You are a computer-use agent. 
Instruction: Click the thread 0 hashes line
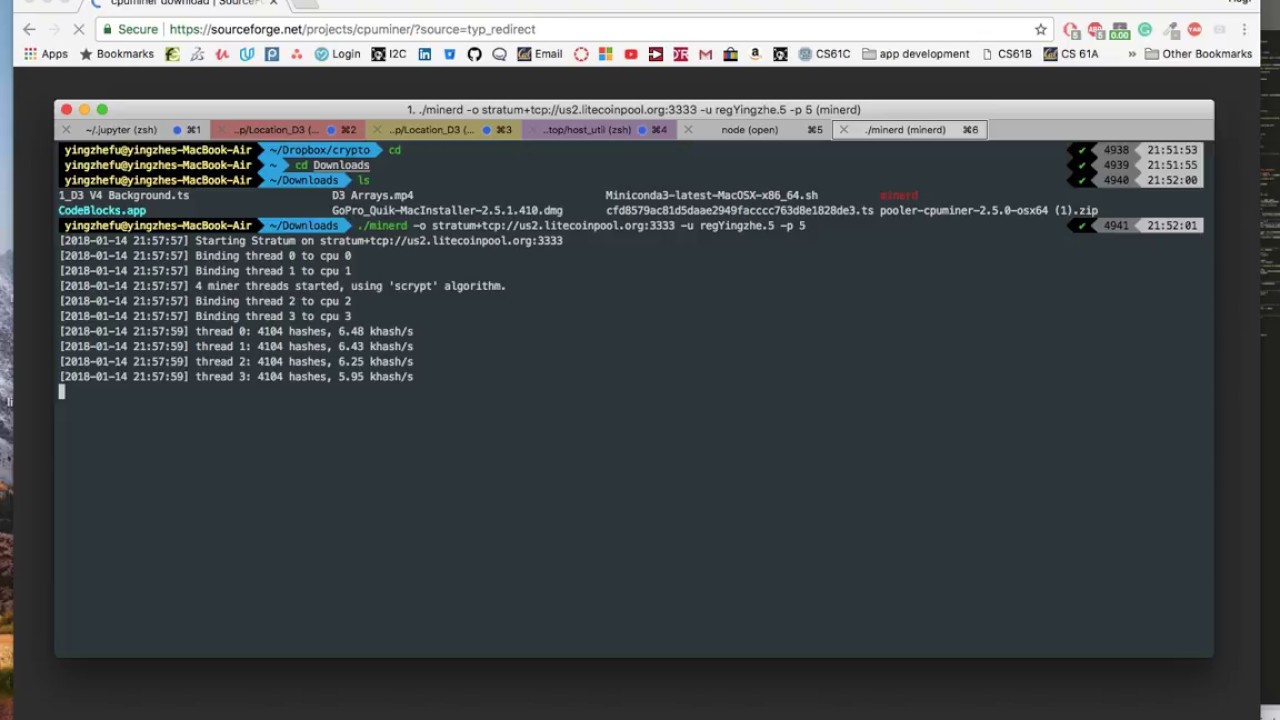pyautogui.click(x=236, y=331)
